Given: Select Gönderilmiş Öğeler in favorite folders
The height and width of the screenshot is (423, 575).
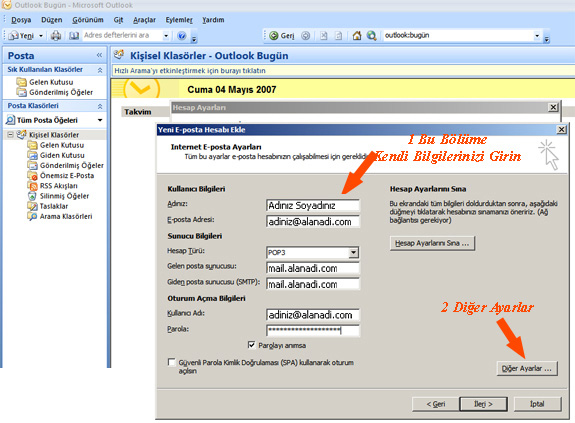Looking at the screenshot, I should [61, 92].
